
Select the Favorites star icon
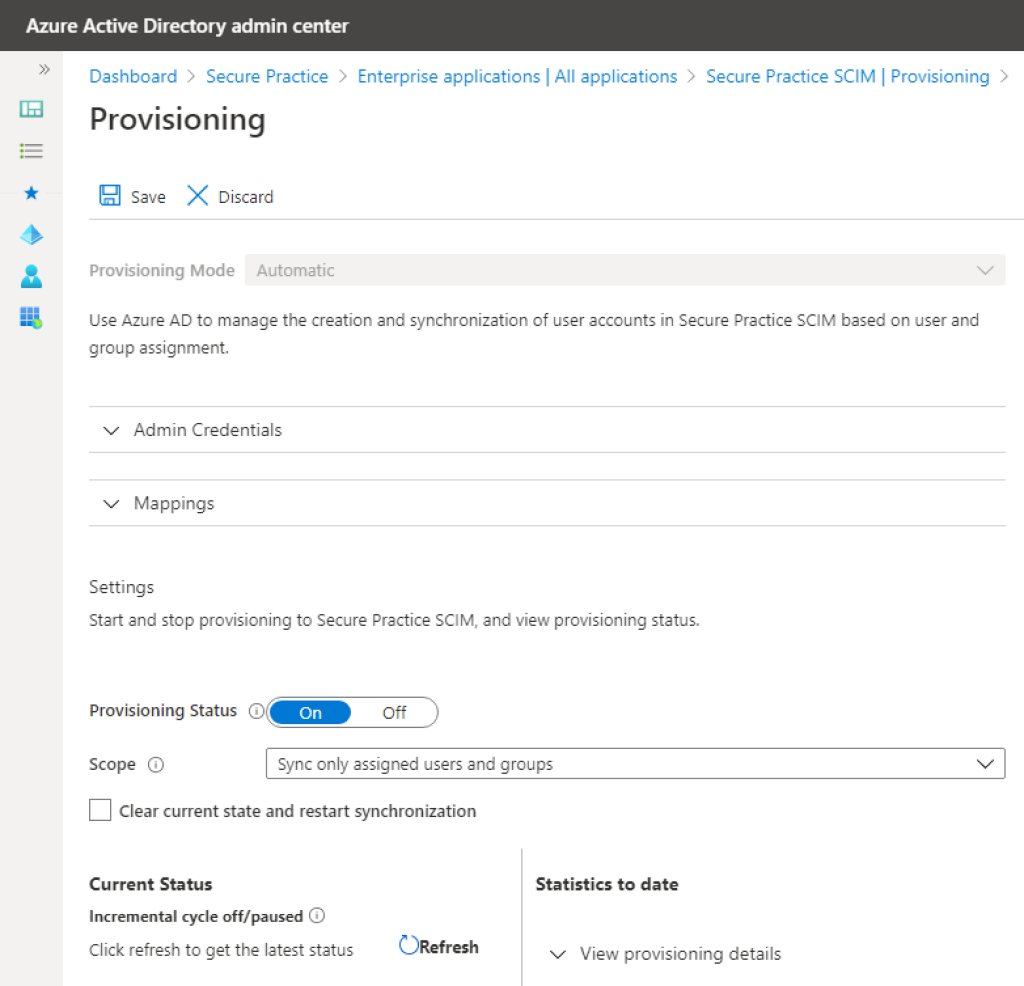pos(31,193)
